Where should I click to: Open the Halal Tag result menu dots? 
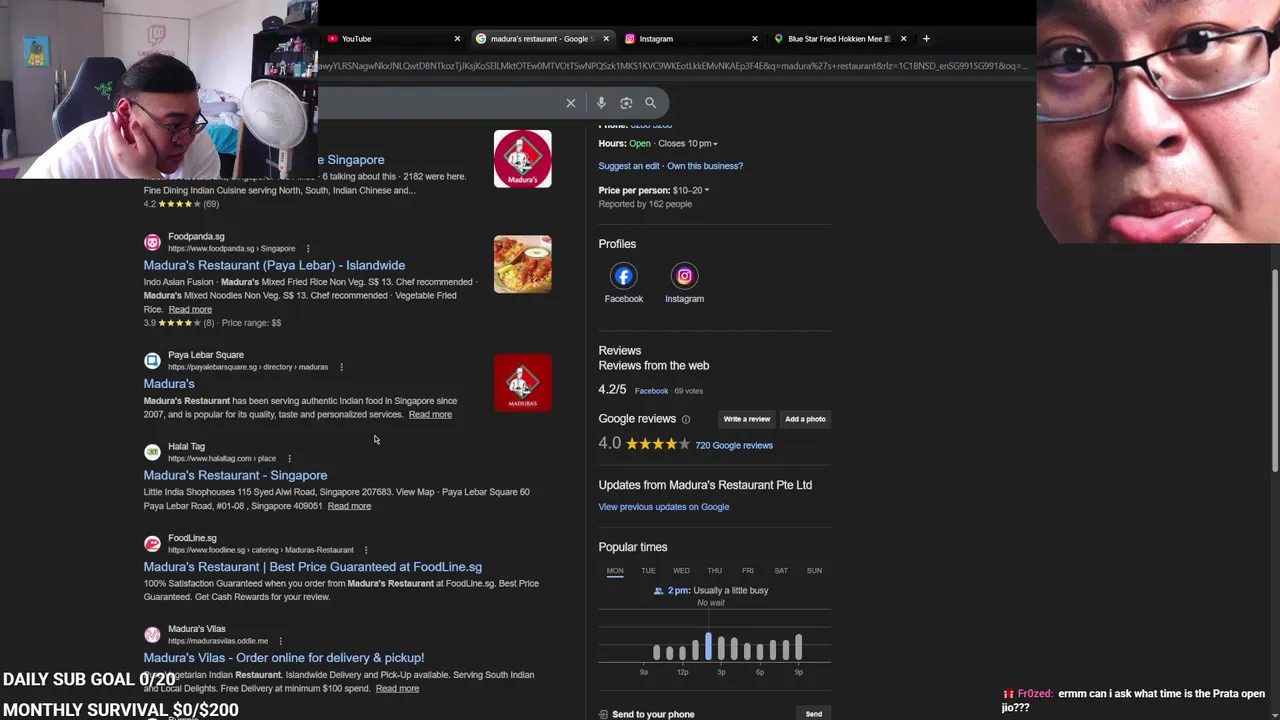pyautogui.click(x=289, y=459)
